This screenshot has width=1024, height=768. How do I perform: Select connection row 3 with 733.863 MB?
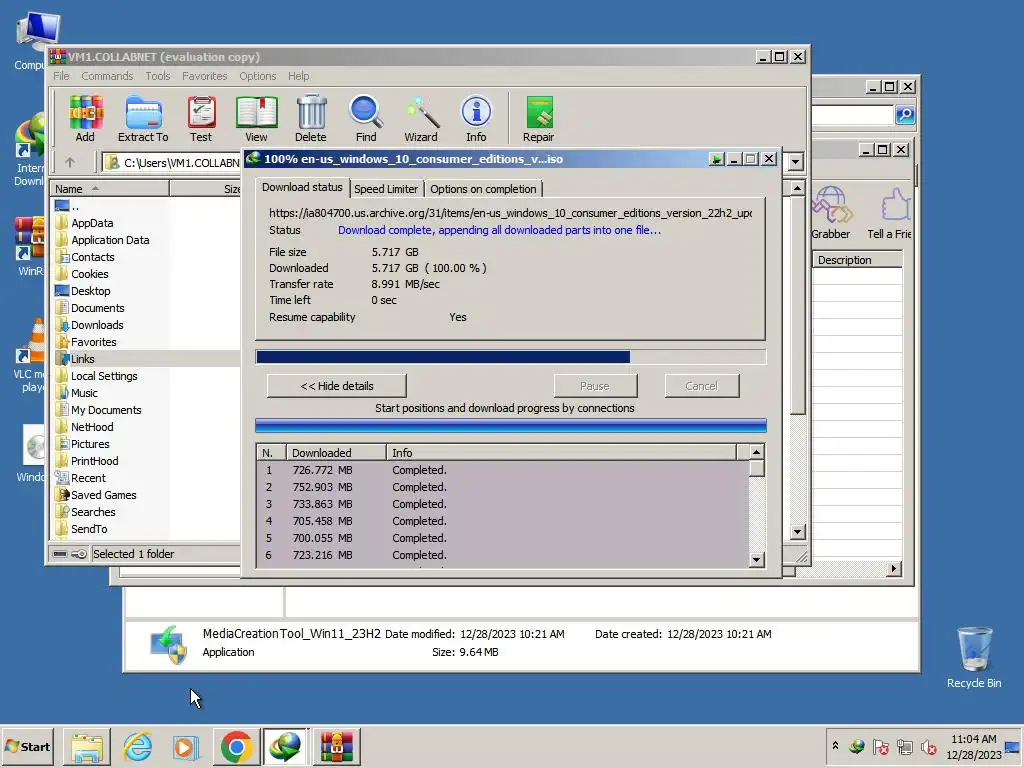coord(503,504)
